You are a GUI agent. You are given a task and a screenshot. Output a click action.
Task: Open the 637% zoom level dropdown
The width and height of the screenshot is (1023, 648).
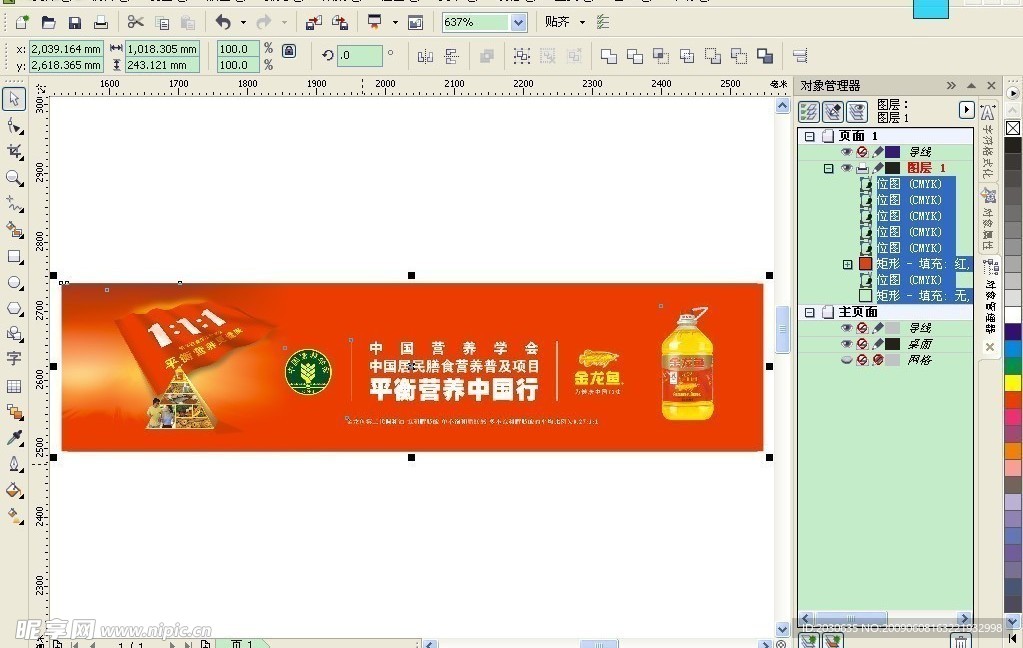pyautogui.click(x=517, y=22)
